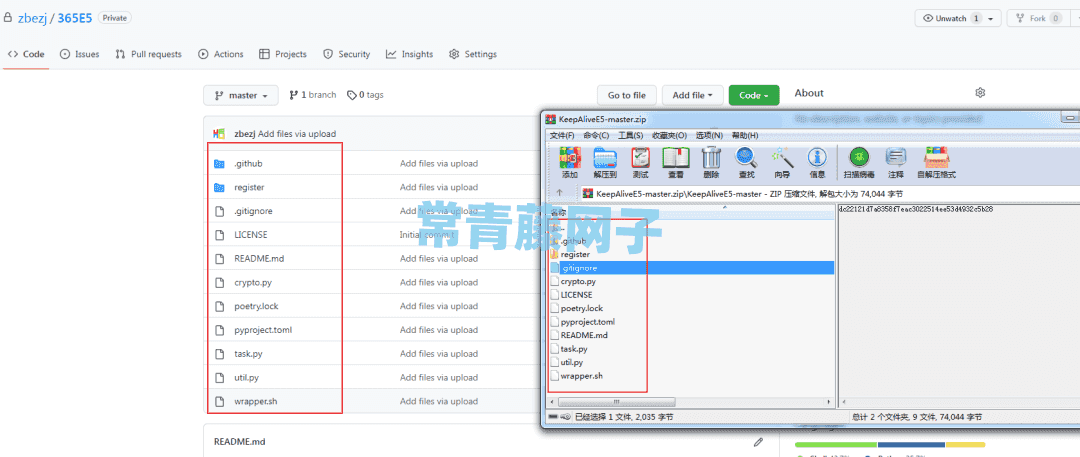Viewport: 1080px width, 457px height.
Task: Open task.py on the GitHub file list
Action: coord(248,354)
